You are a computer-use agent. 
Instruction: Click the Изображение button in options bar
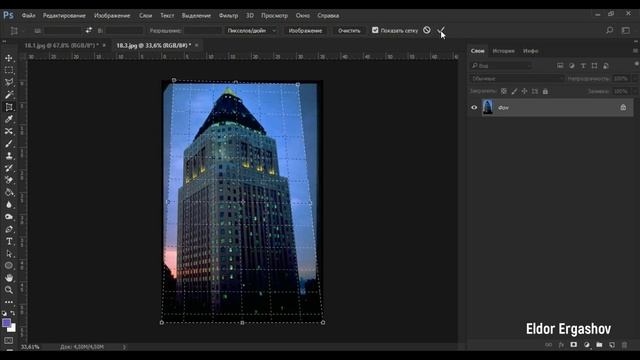coord(305,31)
